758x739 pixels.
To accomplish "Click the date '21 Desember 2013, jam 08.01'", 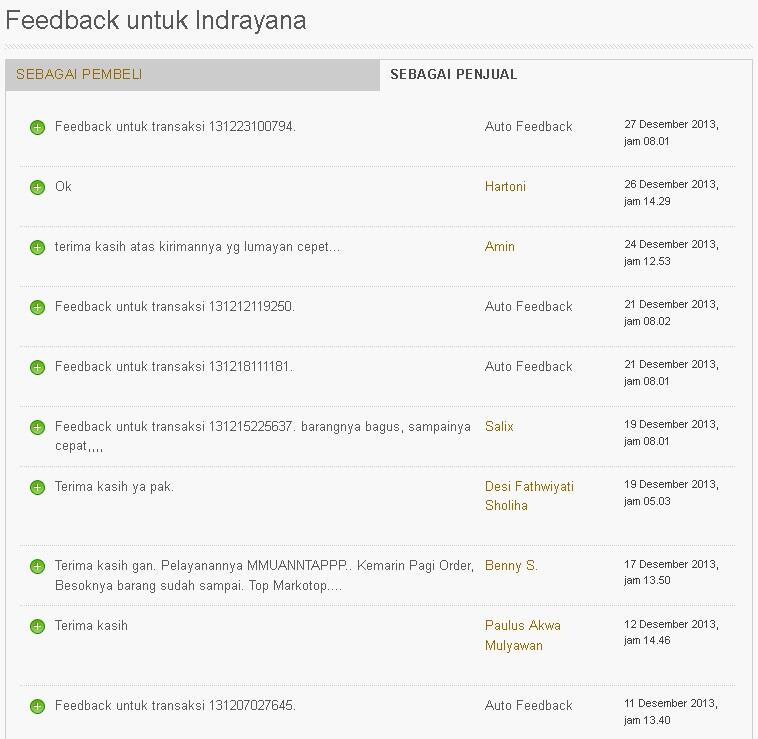I will click(x=671, y=373).
